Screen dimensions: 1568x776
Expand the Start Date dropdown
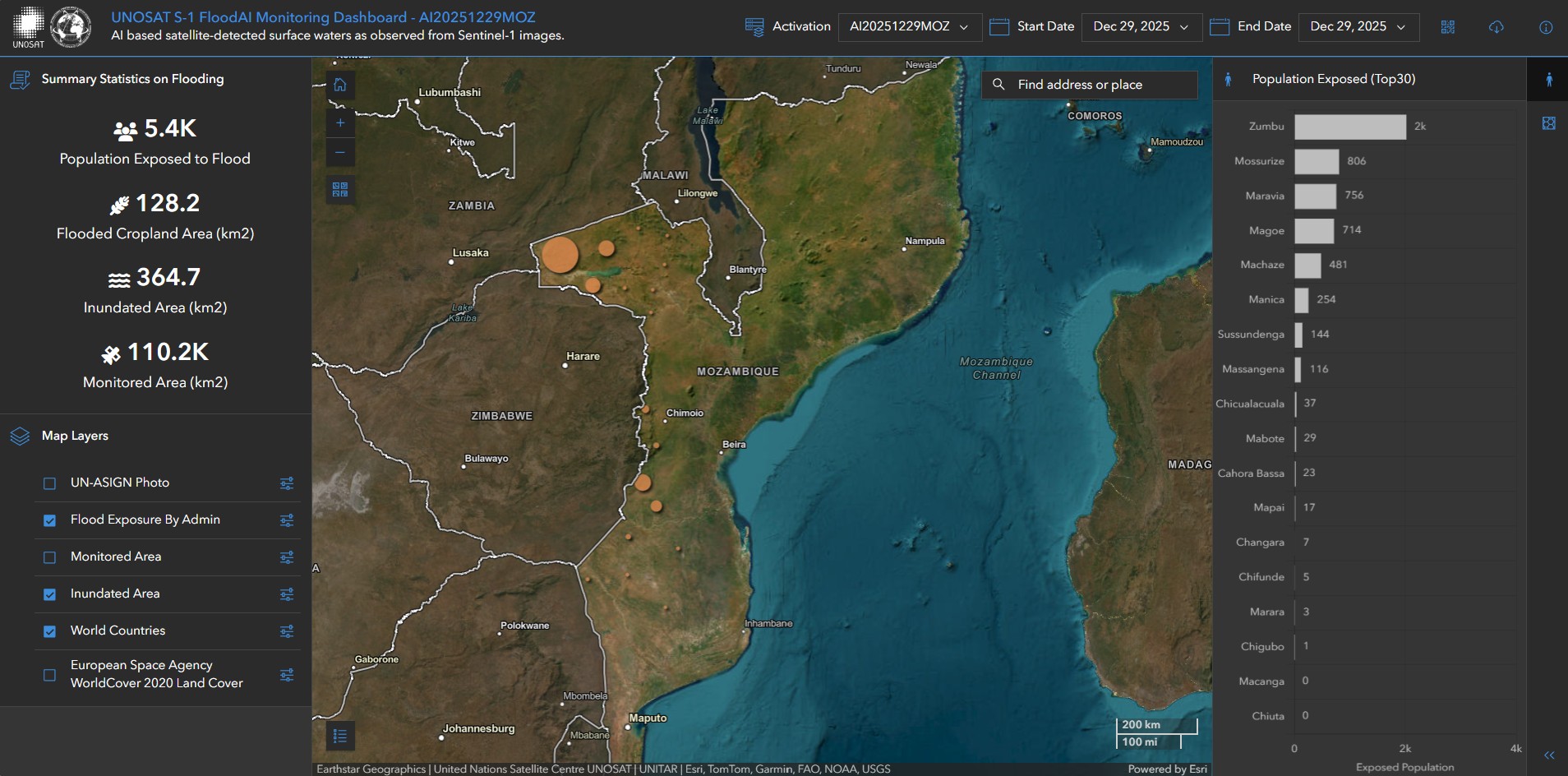[x=1141, y=27]
